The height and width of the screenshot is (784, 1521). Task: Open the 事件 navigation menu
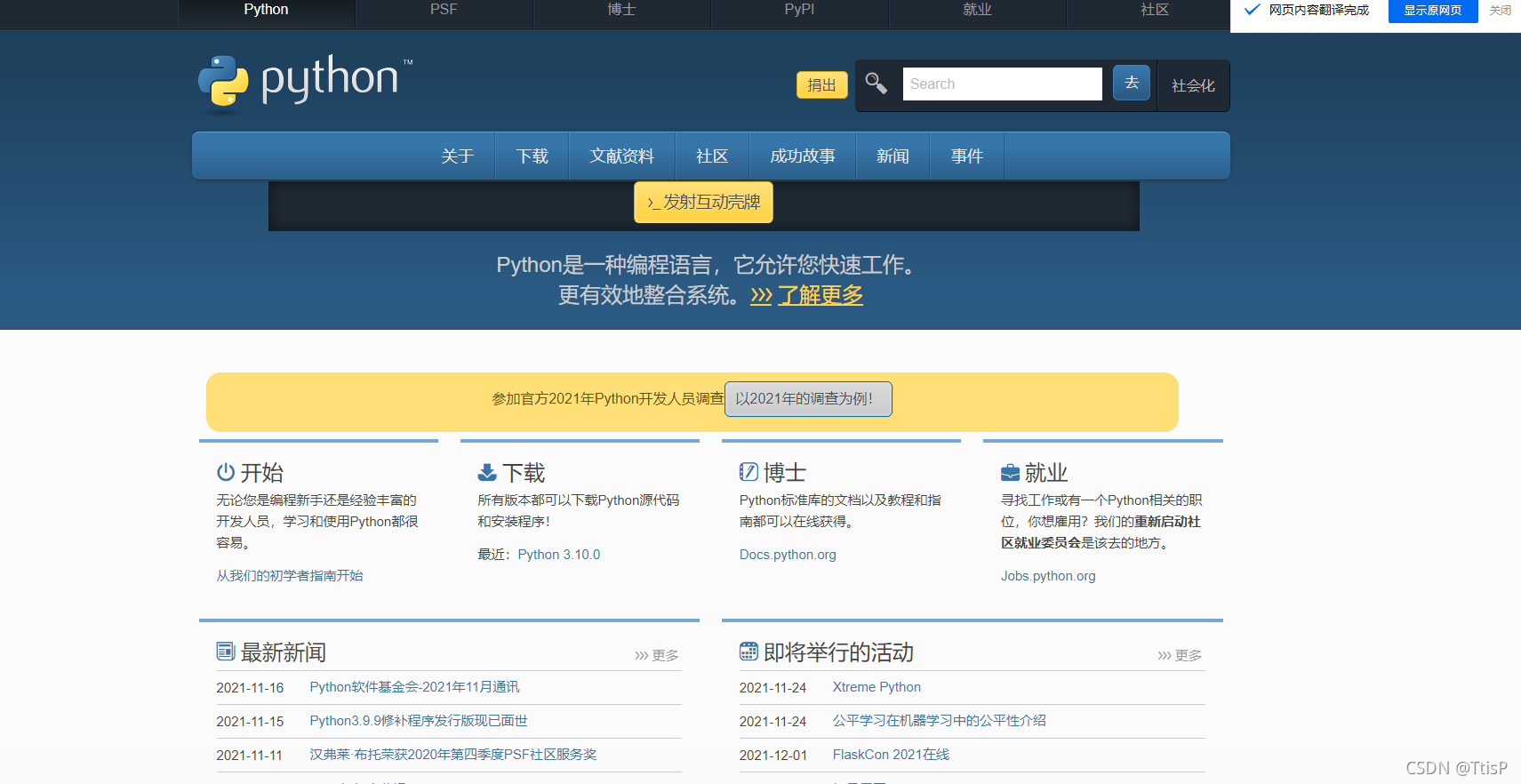click(967, 156)
